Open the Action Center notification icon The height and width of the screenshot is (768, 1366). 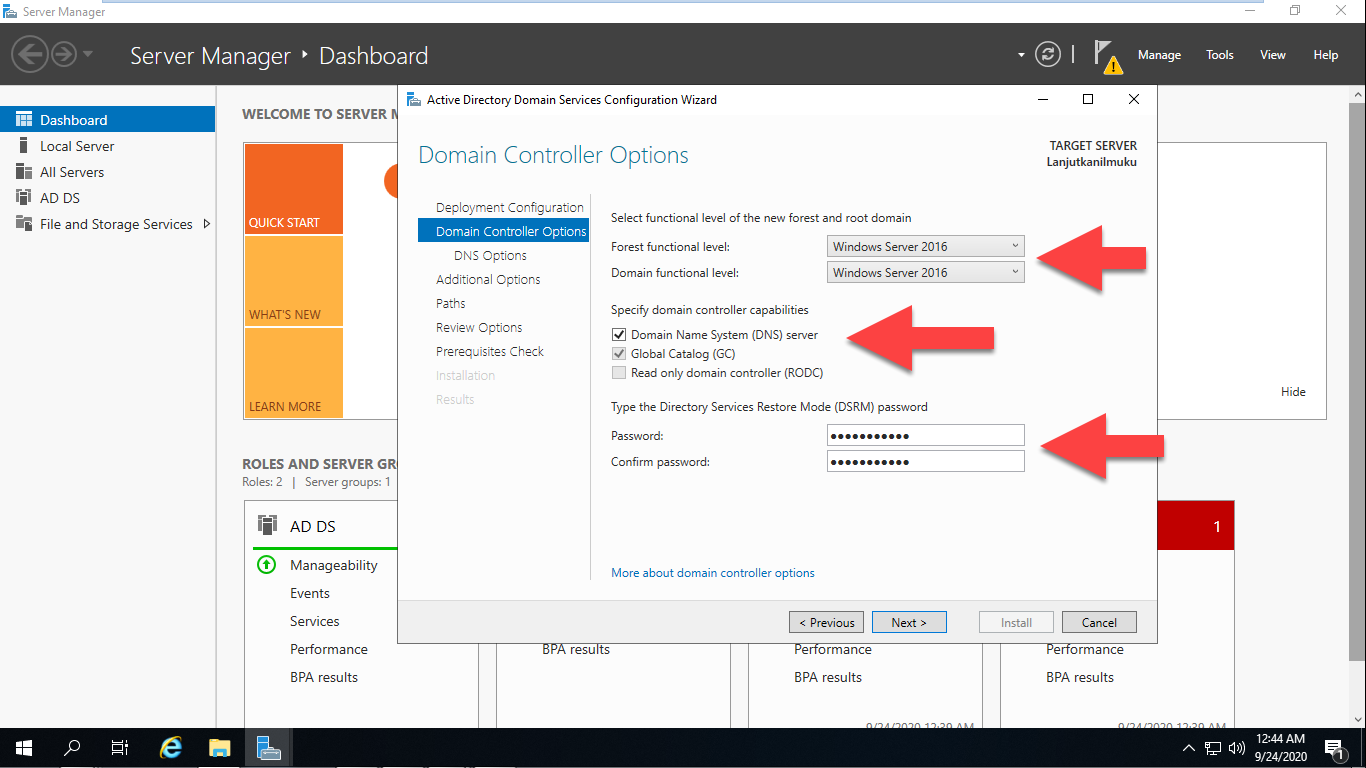coord(1333,747)
